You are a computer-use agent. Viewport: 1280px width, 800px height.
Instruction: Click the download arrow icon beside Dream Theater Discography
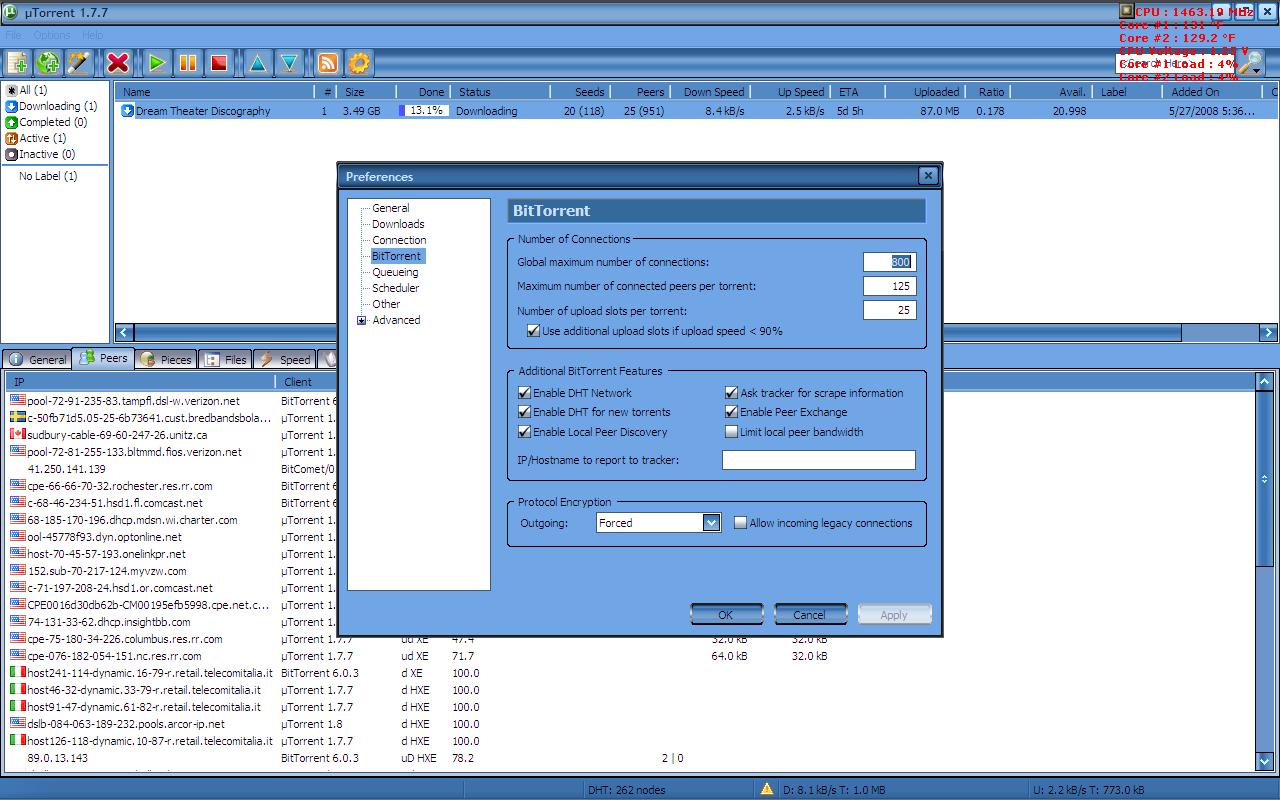tap(127, 111)
